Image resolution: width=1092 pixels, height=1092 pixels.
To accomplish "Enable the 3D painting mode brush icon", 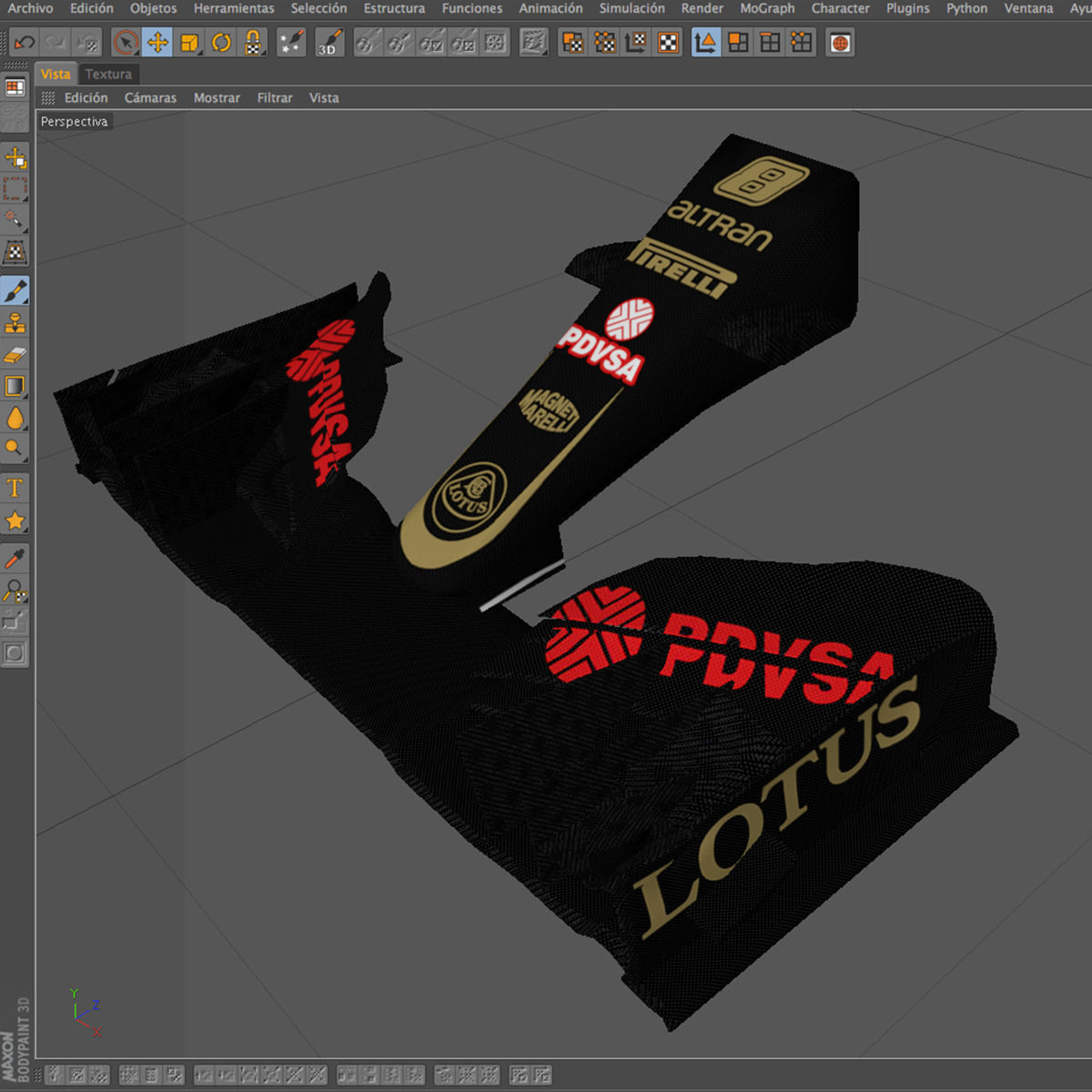I will pos(329,43).
